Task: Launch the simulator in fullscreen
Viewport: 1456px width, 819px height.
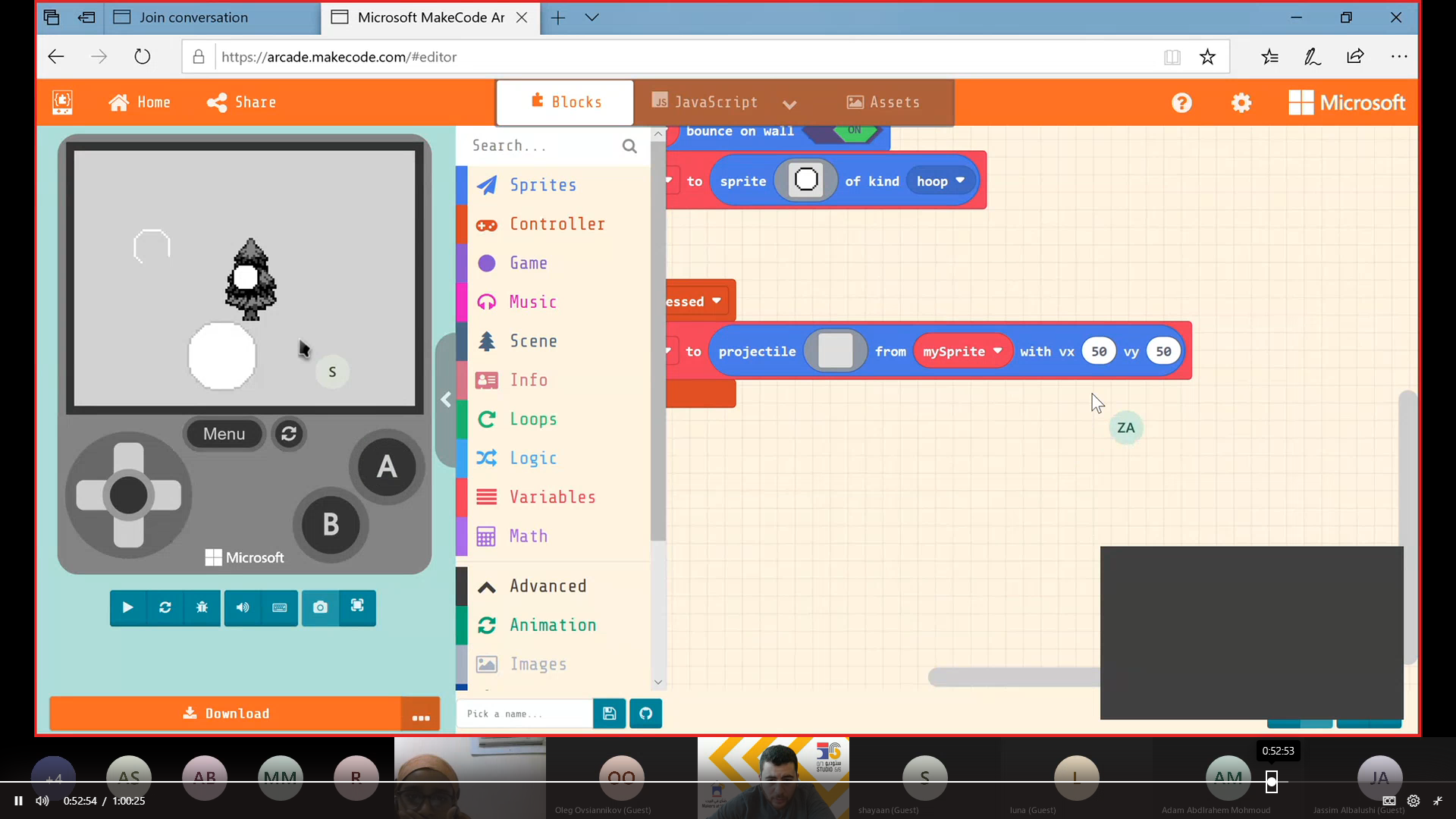Action: tap(357, 606)
